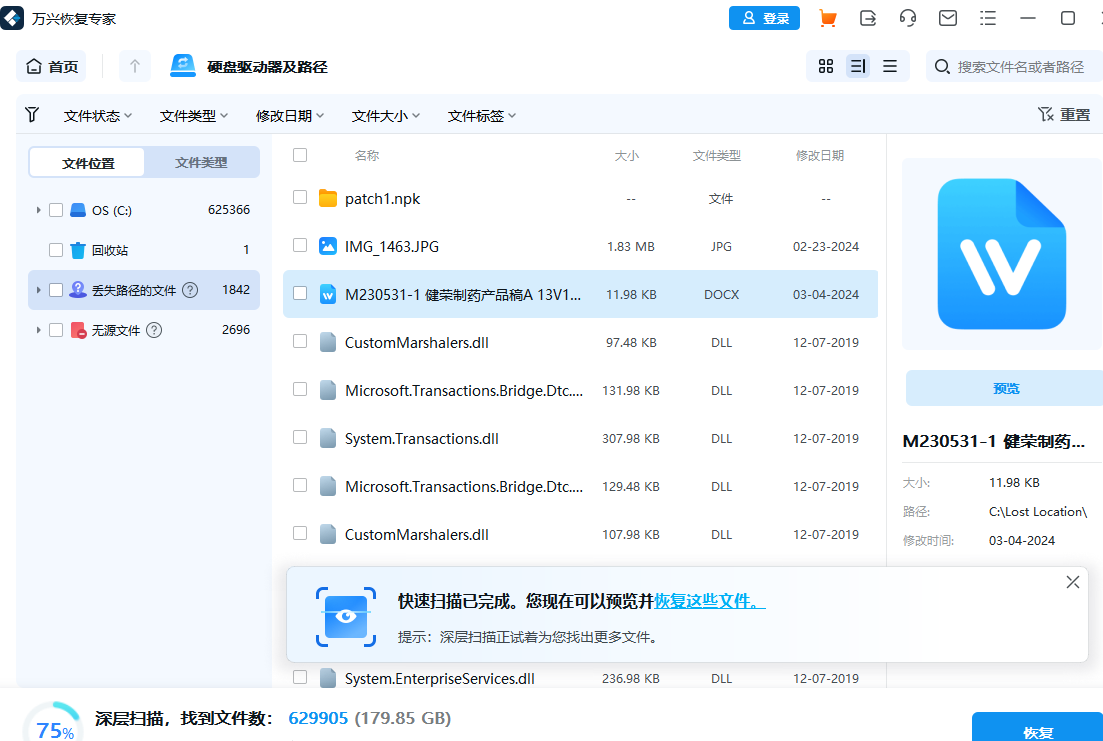Image resolution: width=1103 pixels, height=741 pixels.
Task: Check the checkbox next to IMG_1463.JPG
Action: [299, 245]
